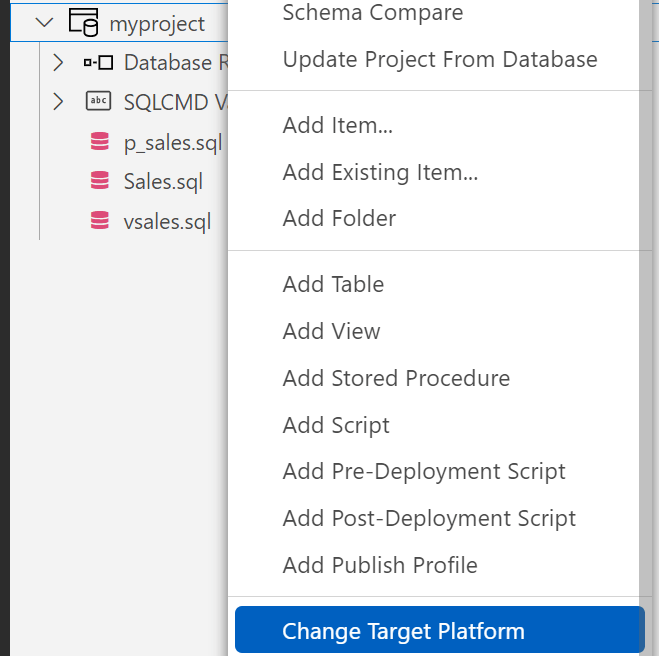This screenshot has width=659, height=656.
Task: Click the vsales.sql database file icon
Action: point(99,221)
